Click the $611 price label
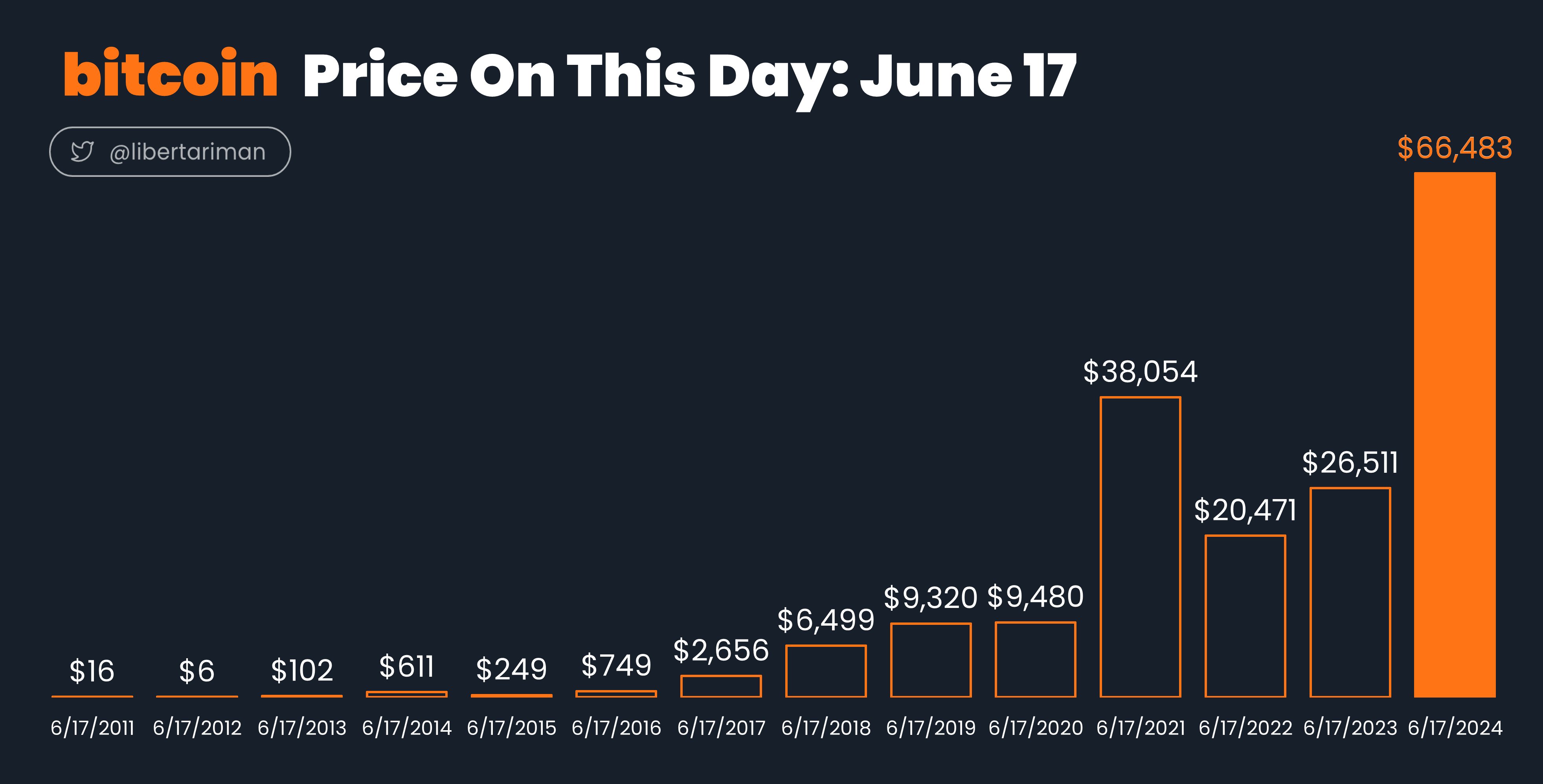The height and width of the screenshot is (784, 1543). pyautogui.click(x=406, y=666)
